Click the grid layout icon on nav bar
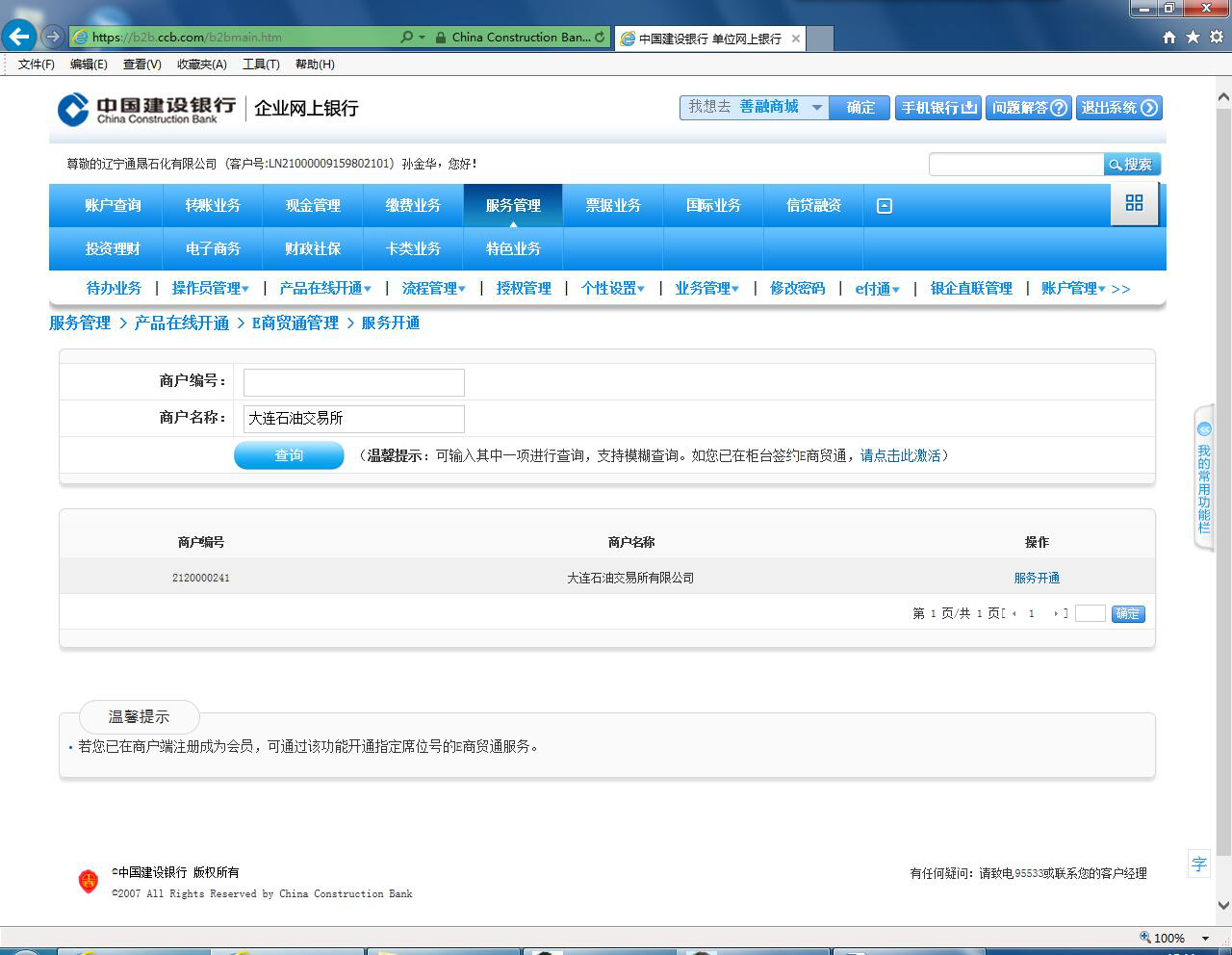Viewport: 1232px width, 955px height. 1134,203
